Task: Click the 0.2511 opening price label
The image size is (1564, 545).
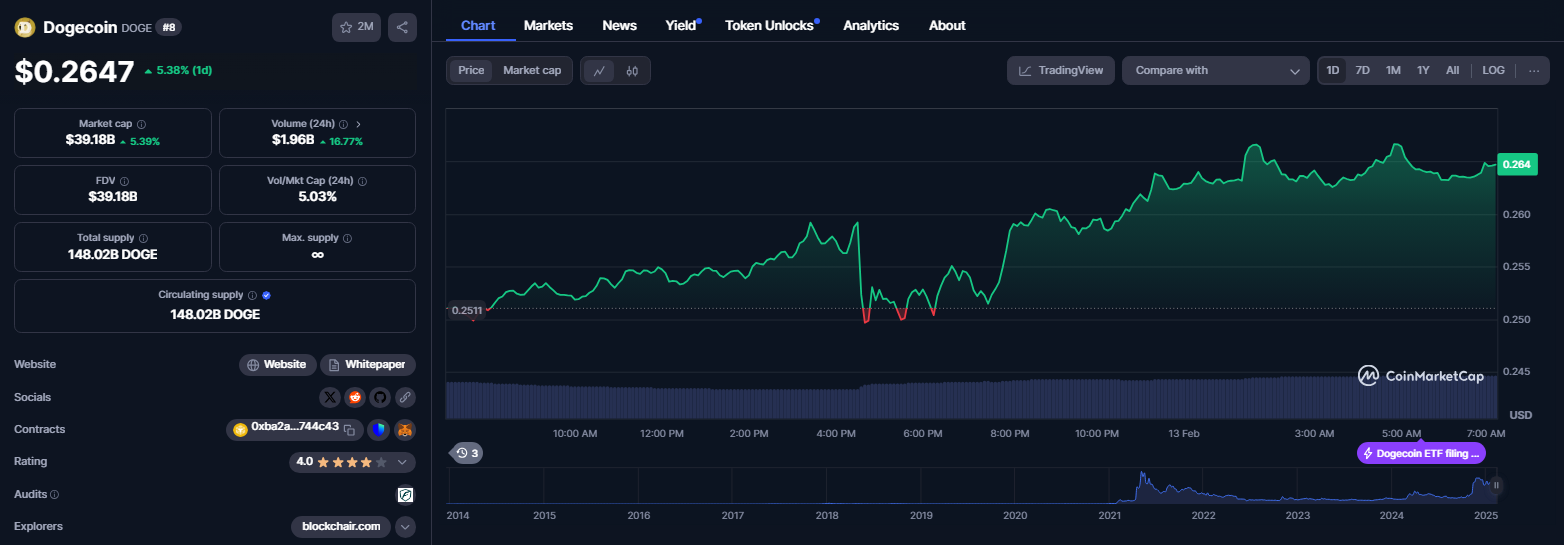Action: [x=467, y=310]
